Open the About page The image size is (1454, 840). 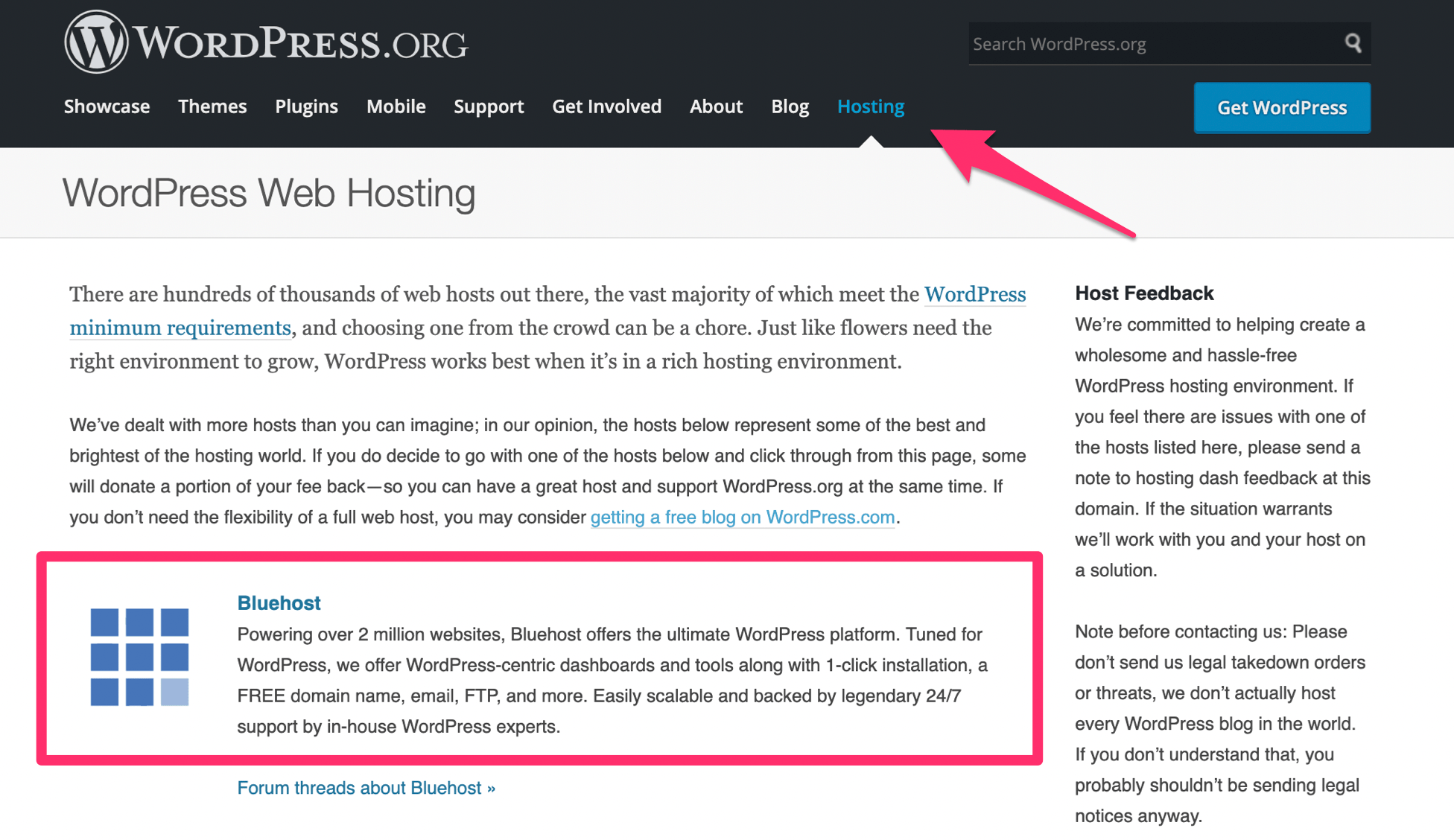[x=716, y=106]
